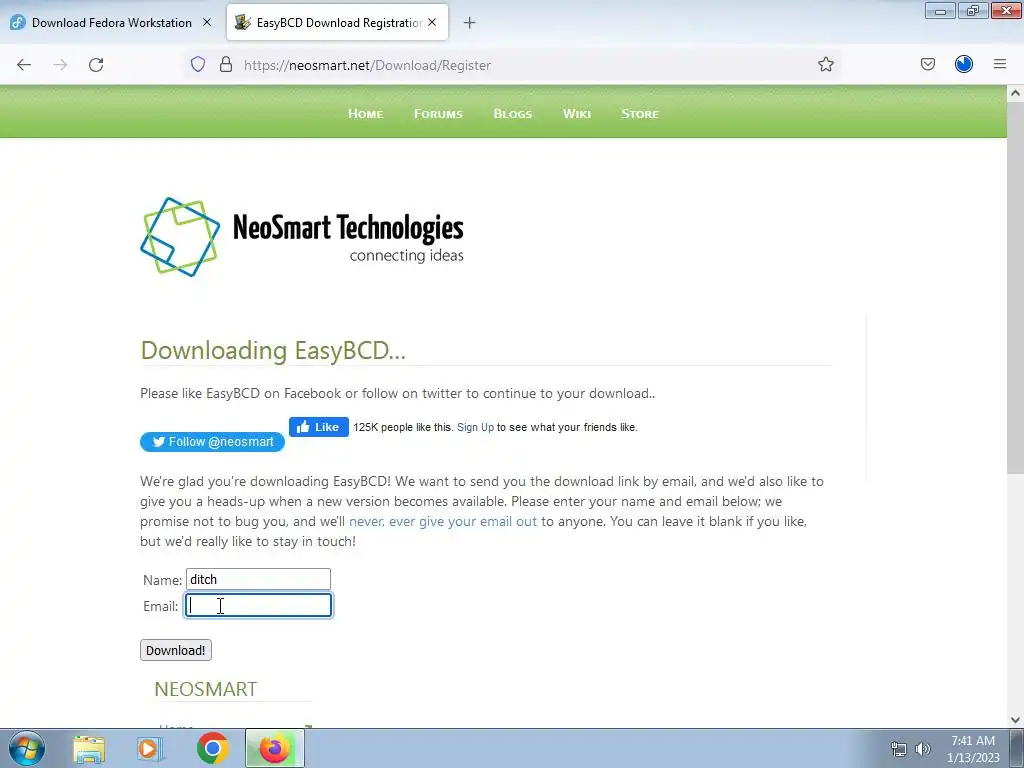Open the Wiki nav link
Viewport: 1024px width, 768px height.
(x=577, y=114)
